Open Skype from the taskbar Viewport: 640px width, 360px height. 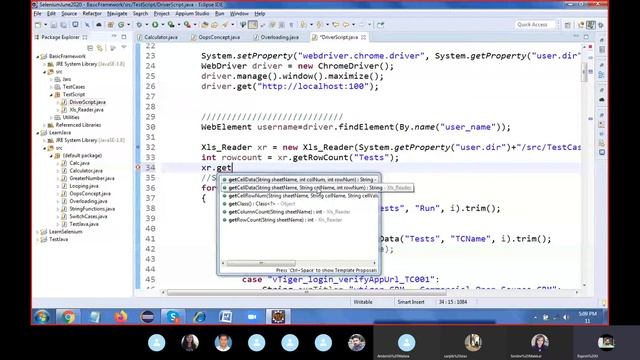point(173,317)
